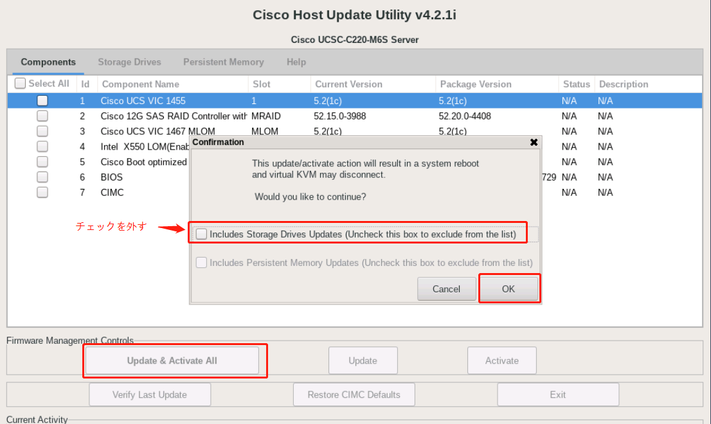Click the Exit button
The height and width of the screenshot is (424, 711).
[558, 395]
